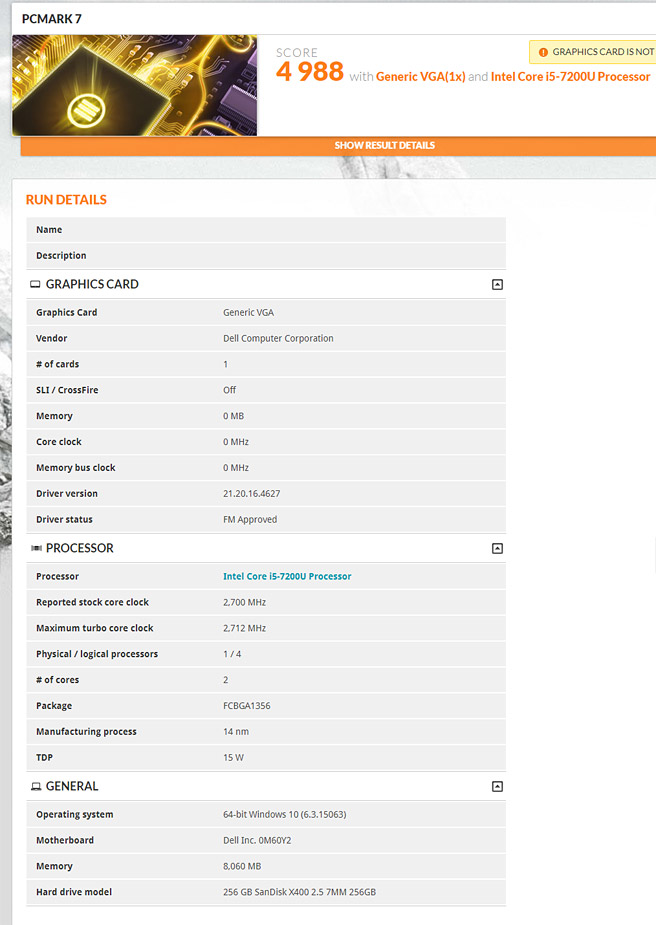Screen dimensions: 656x925
Task: Click the Hard drive model label
Action: click(74, 893)
